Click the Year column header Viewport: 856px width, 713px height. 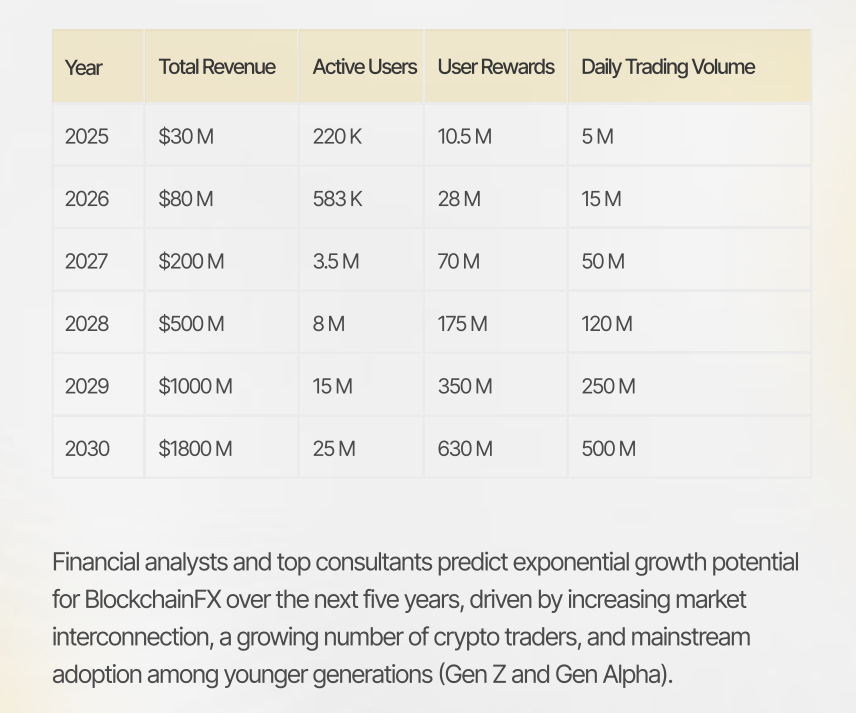84,68
